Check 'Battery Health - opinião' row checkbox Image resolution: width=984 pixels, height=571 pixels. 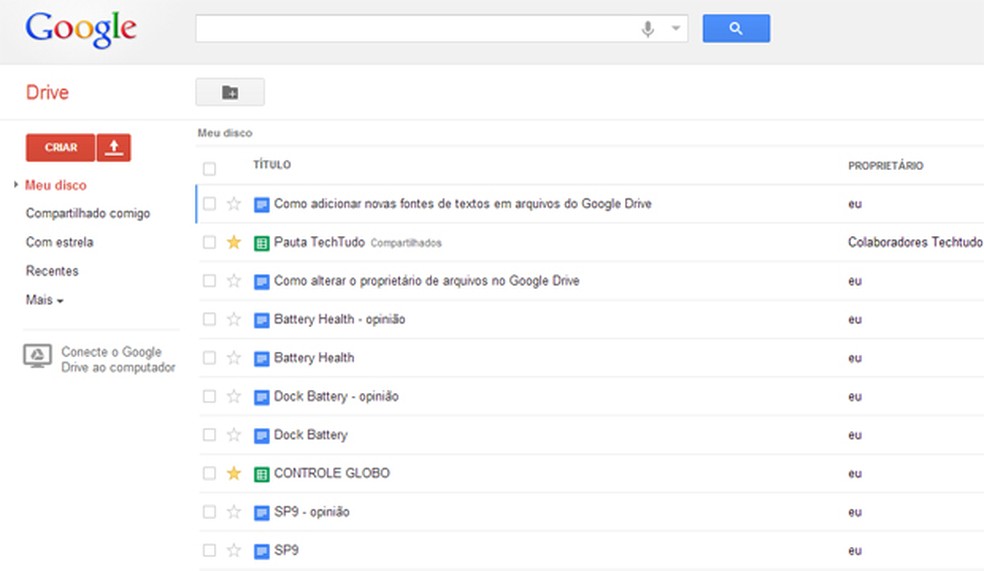(209, 319)
